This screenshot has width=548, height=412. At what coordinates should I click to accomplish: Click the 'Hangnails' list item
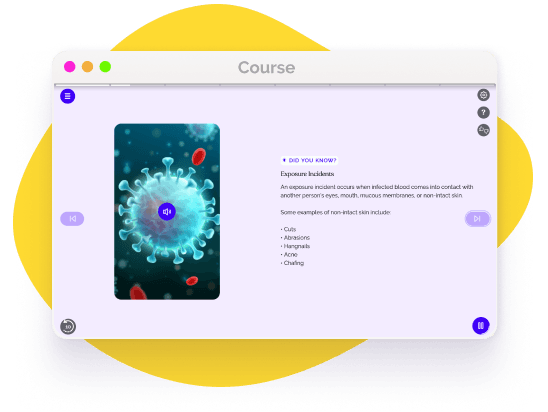point(295,246)
